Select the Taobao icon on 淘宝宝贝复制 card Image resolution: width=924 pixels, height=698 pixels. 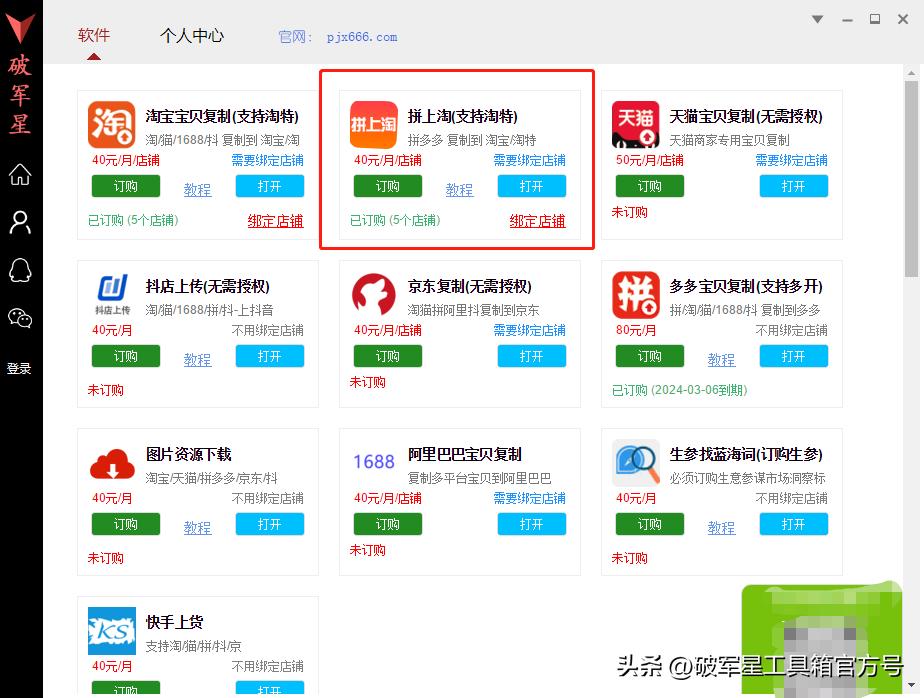111,125
